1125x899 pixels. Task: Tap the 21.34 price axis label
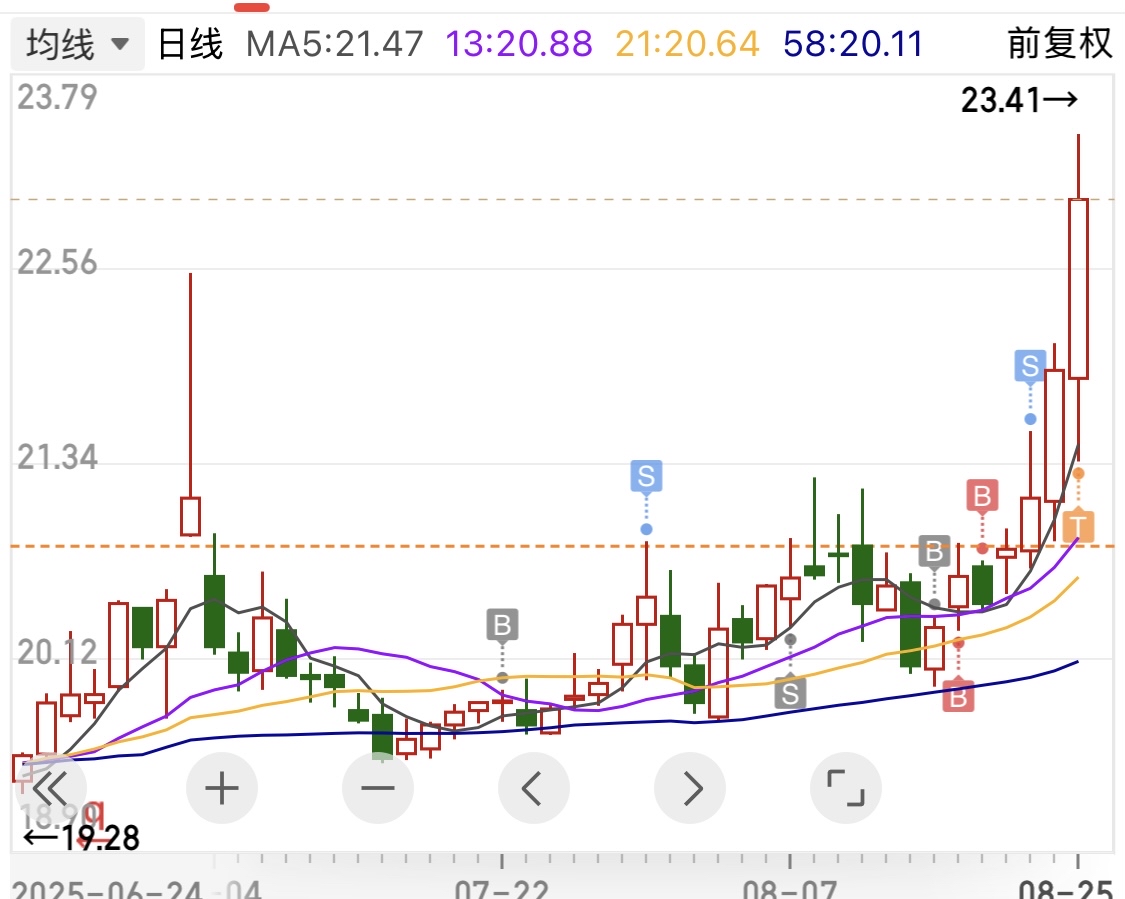tap(57, 457)
